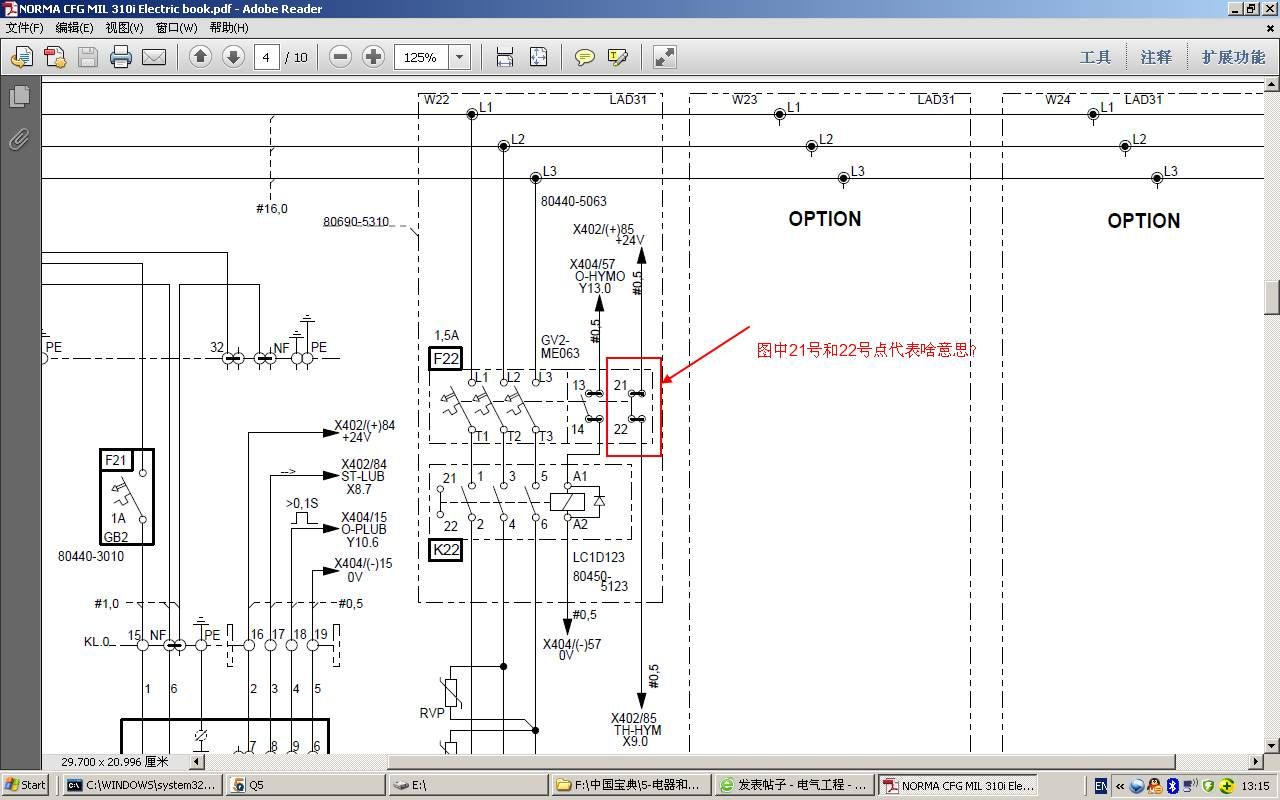Open the page thumbnails panel

click(19, 96)
